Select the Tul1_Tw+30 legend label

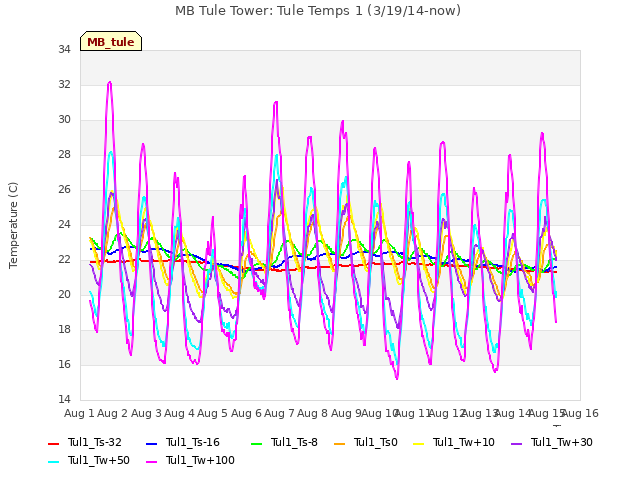pos(562,442)
